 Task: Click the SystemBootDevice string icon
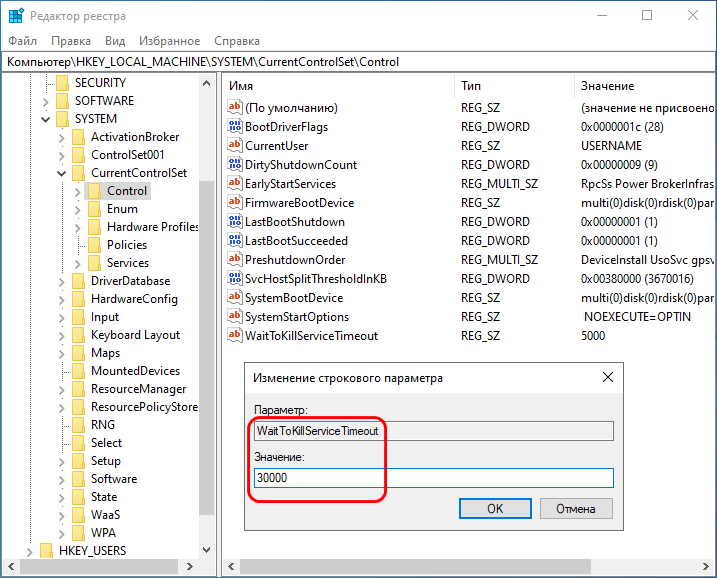point(235,297)
